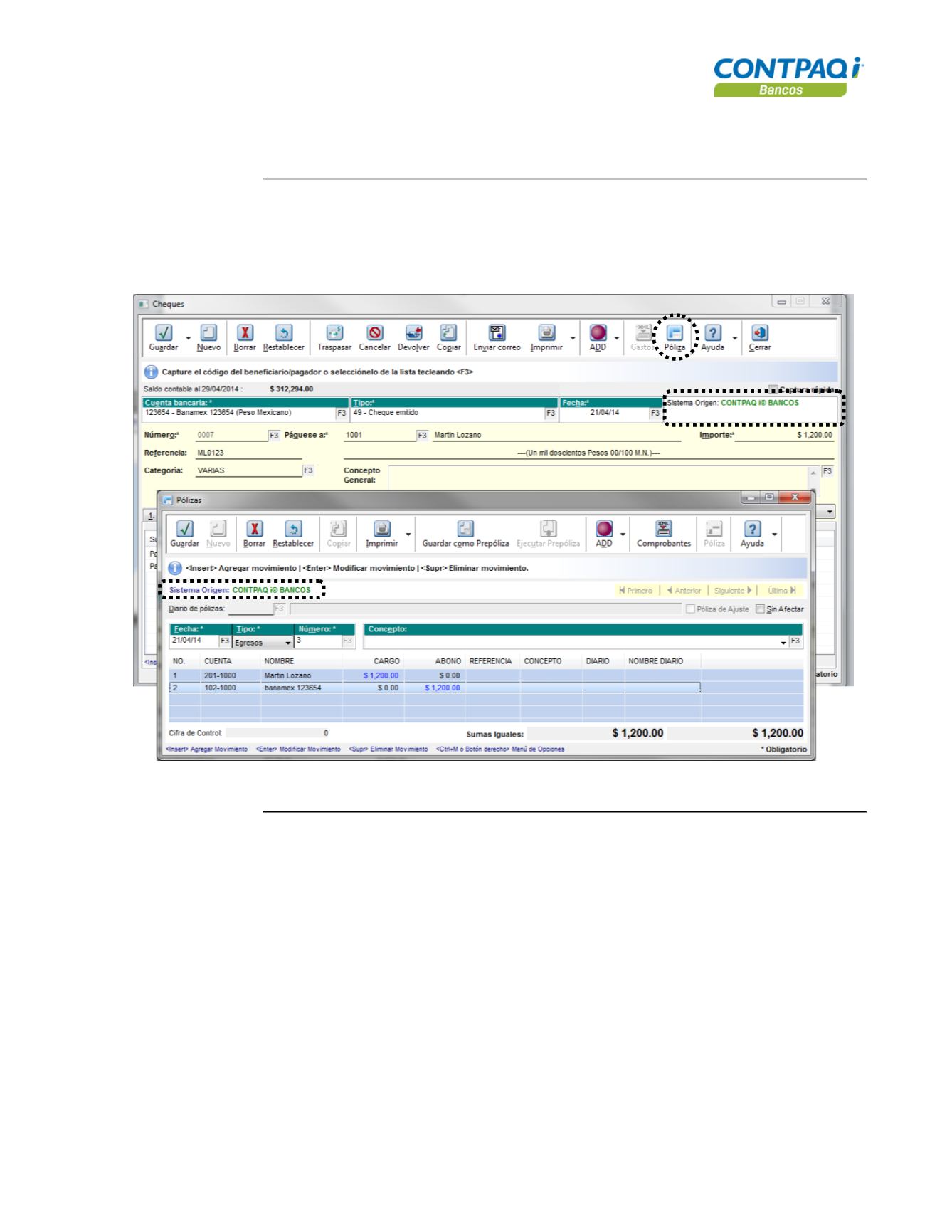
Task: Click the Cerrar icon in Cheques window
Action: 759,333
